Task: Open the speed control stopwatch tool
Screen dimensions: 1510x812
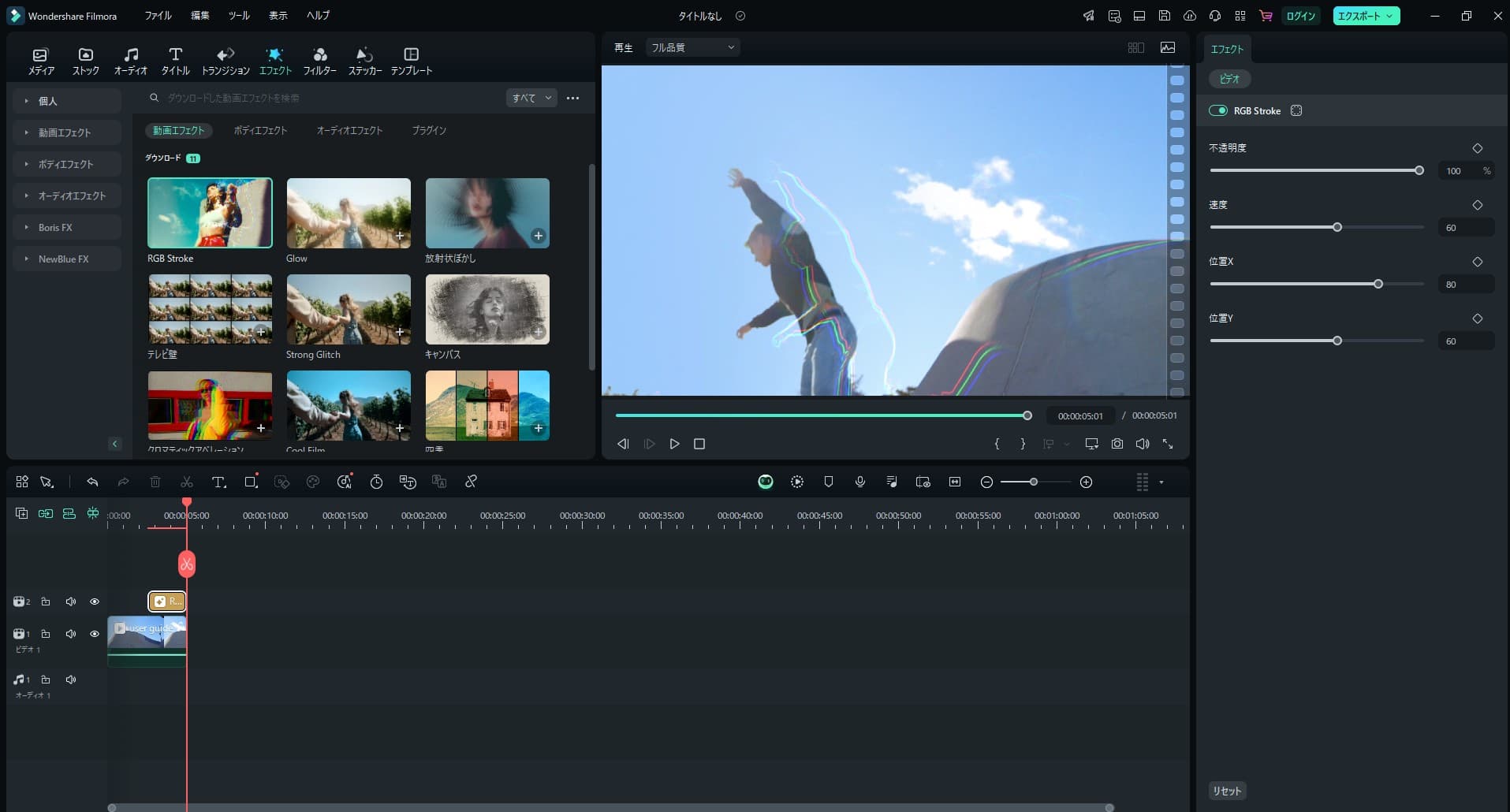Action: 377,482
